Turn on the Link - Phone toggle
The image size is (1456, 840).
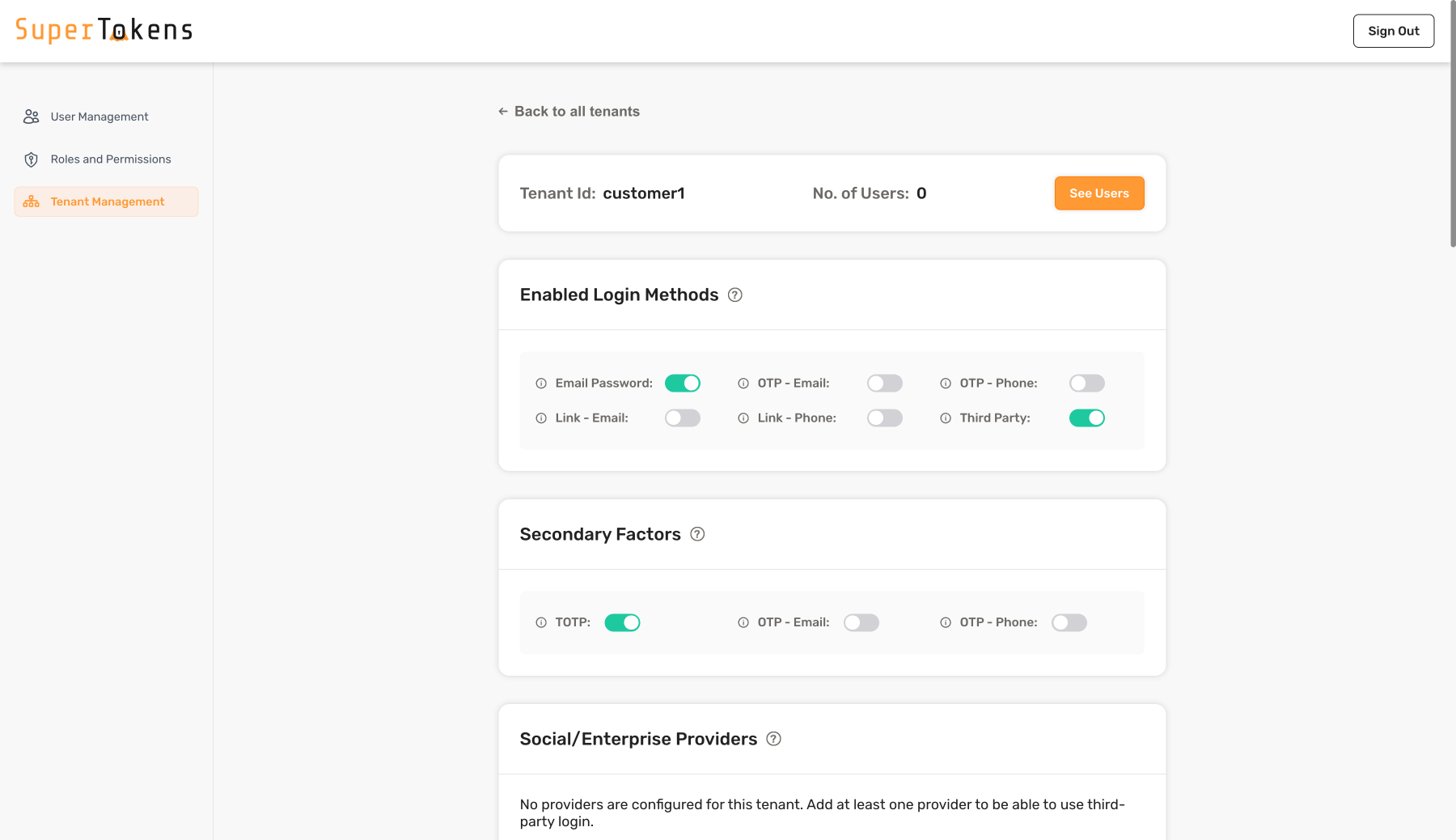pyautogui.click(x=884, y=418)
